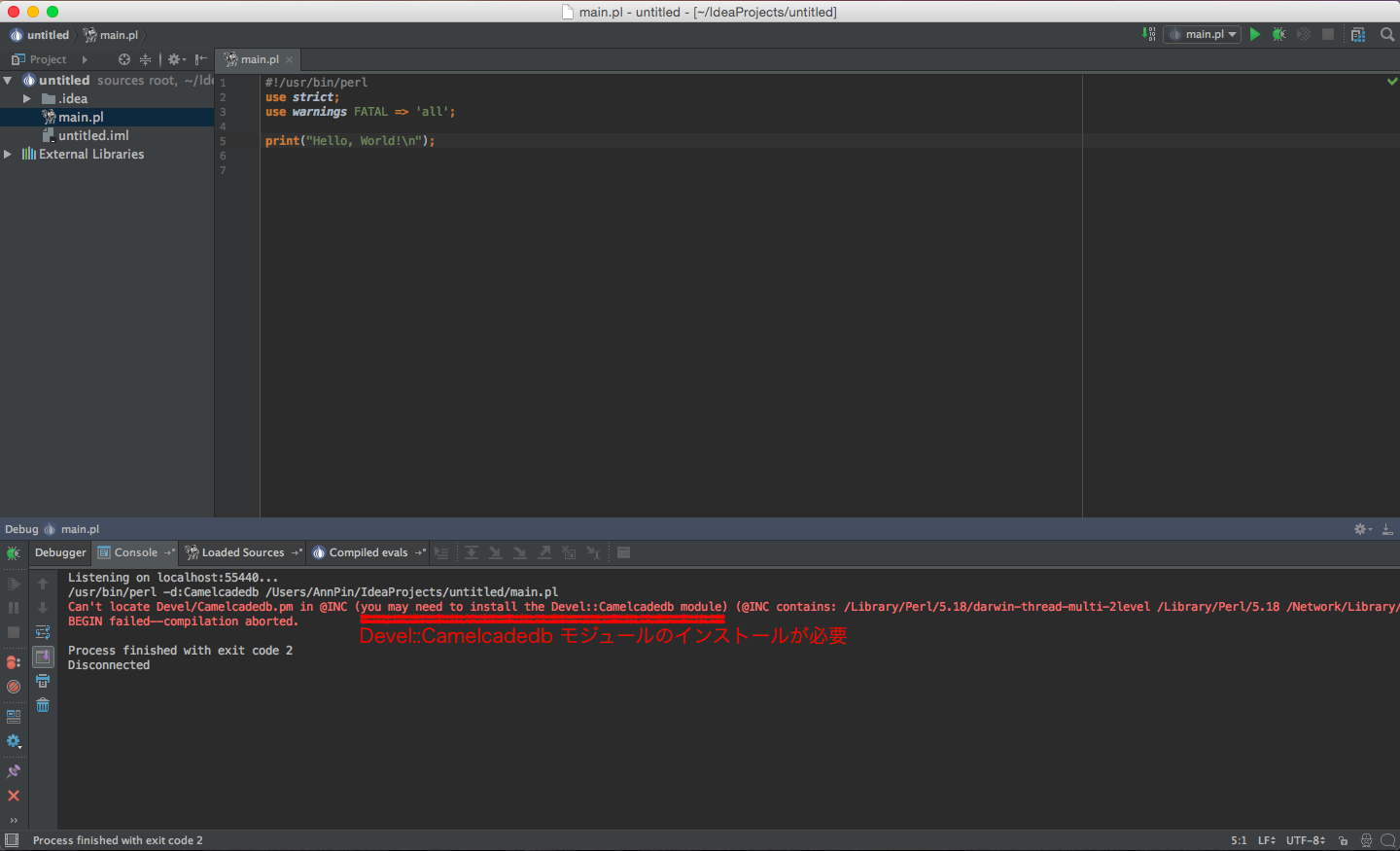
Task: Click the collapse all icon in Project panel
Action: tap(146, 59)
